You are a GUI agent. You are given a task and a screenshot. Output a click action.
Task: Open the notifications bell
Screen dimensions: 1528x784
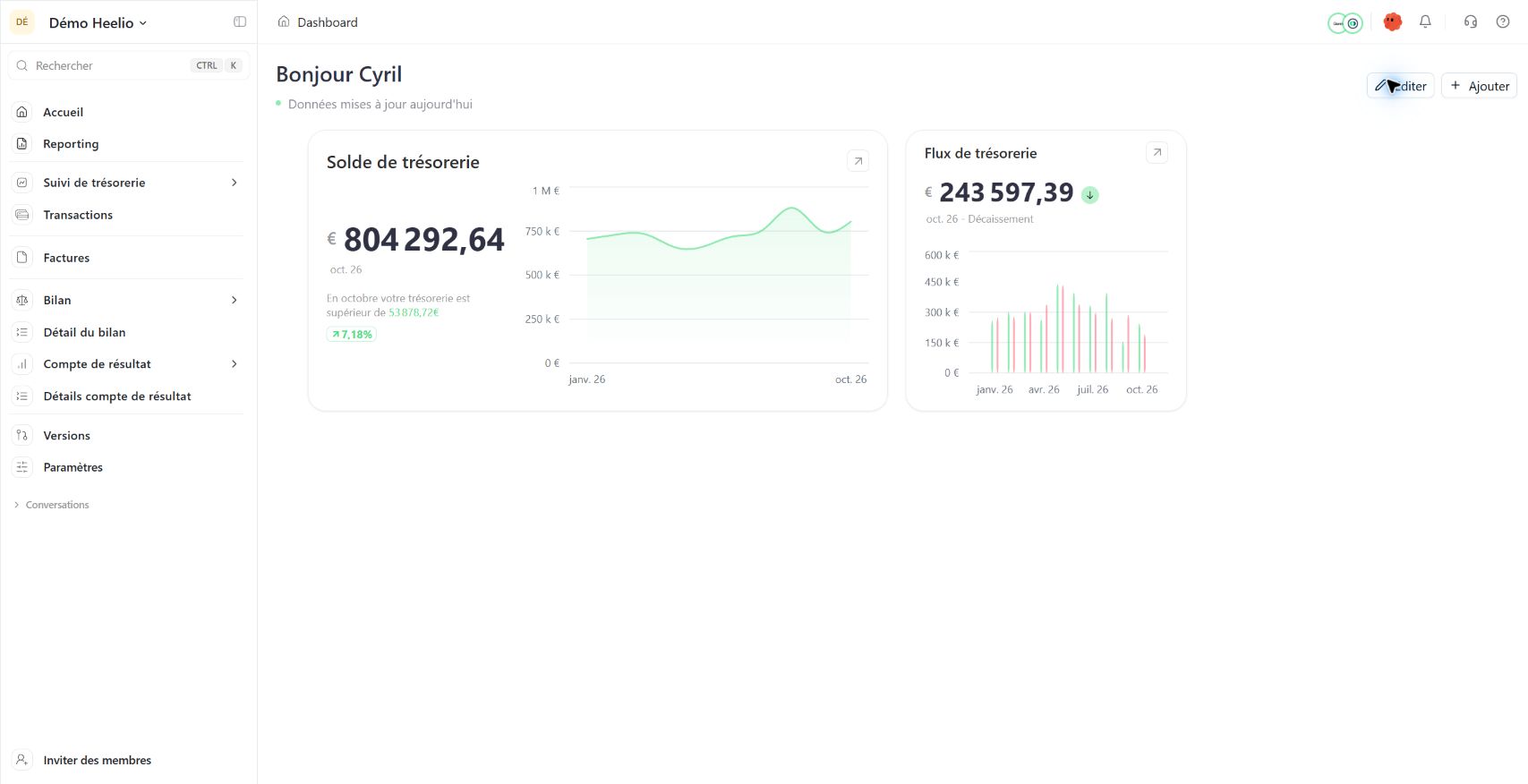[1425, 21]
